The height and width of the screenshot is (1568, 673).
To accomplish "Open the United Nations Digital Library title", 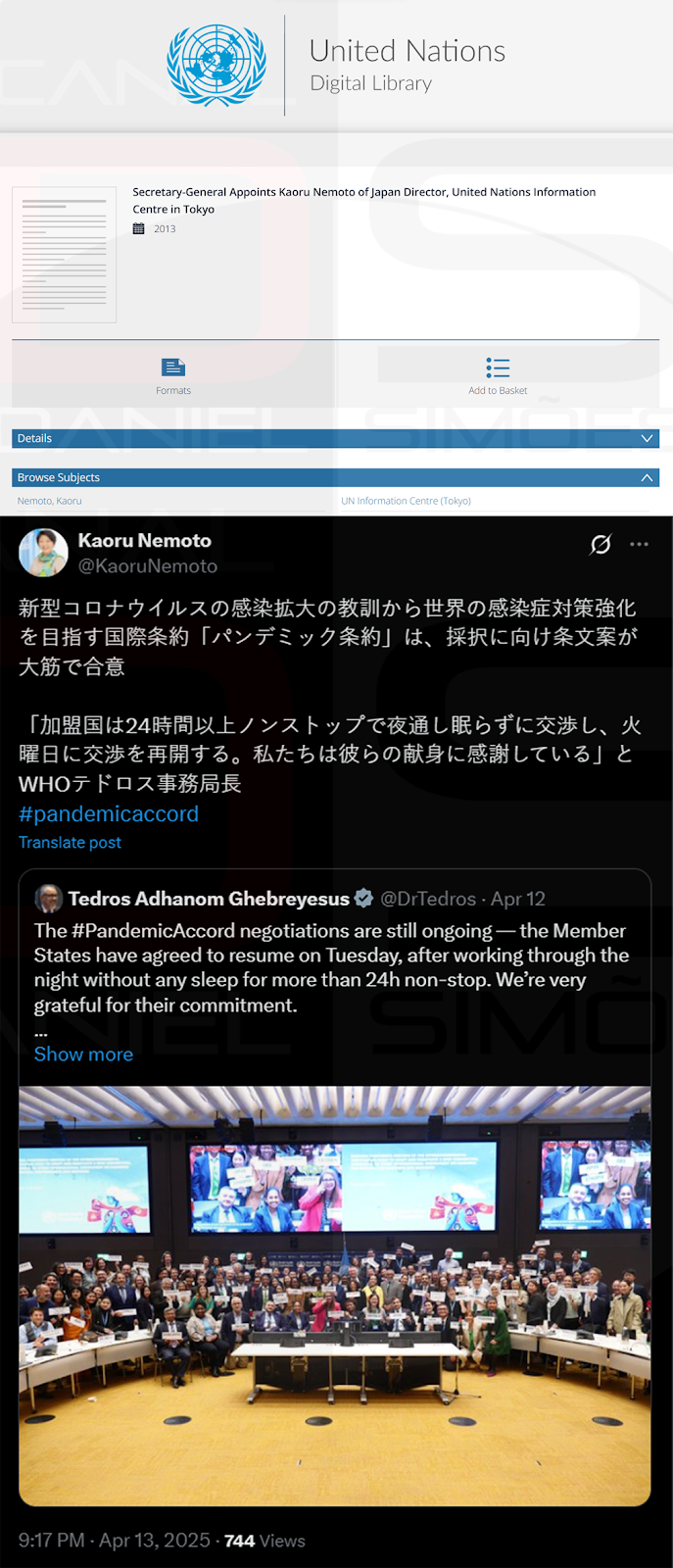I will point(408,66).
